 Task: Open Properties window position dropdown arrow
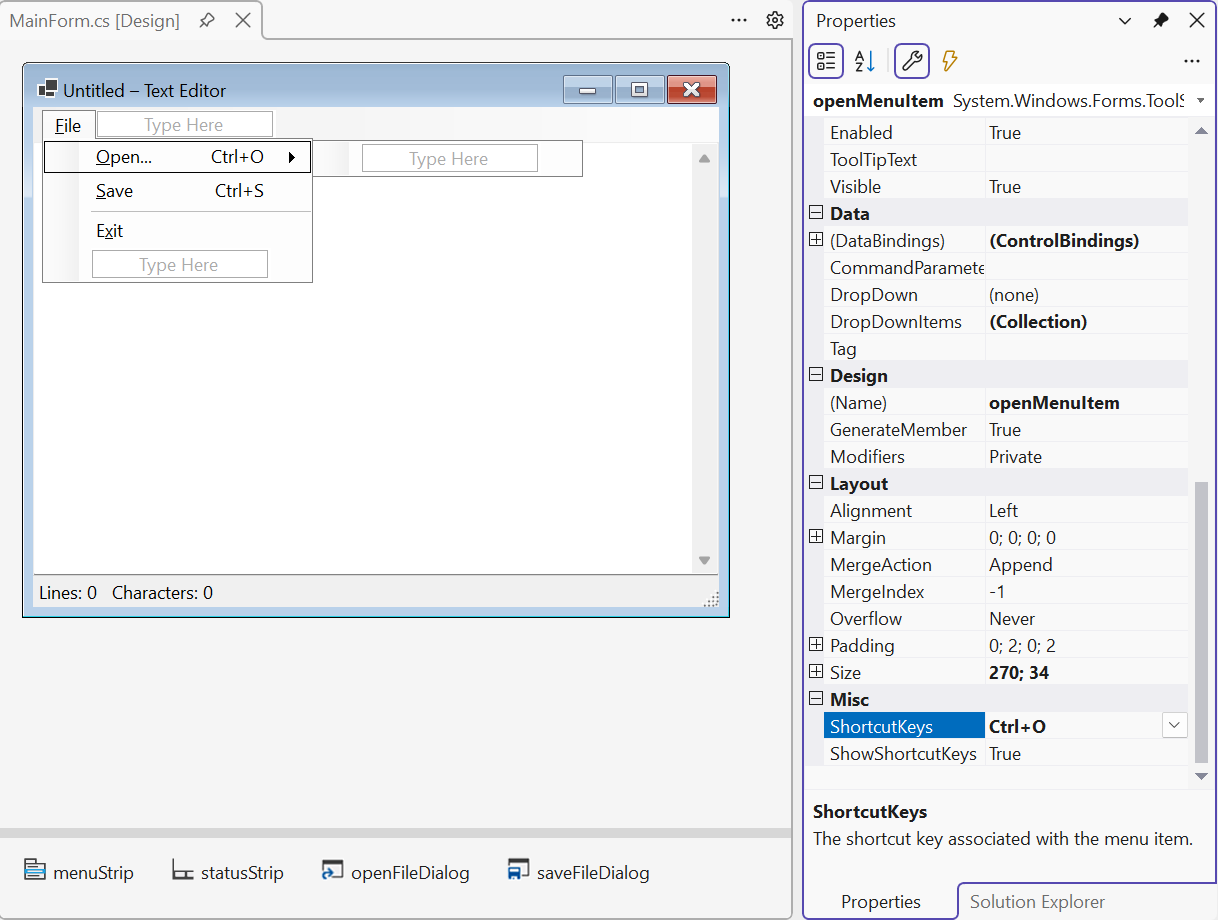(1125, 21)
